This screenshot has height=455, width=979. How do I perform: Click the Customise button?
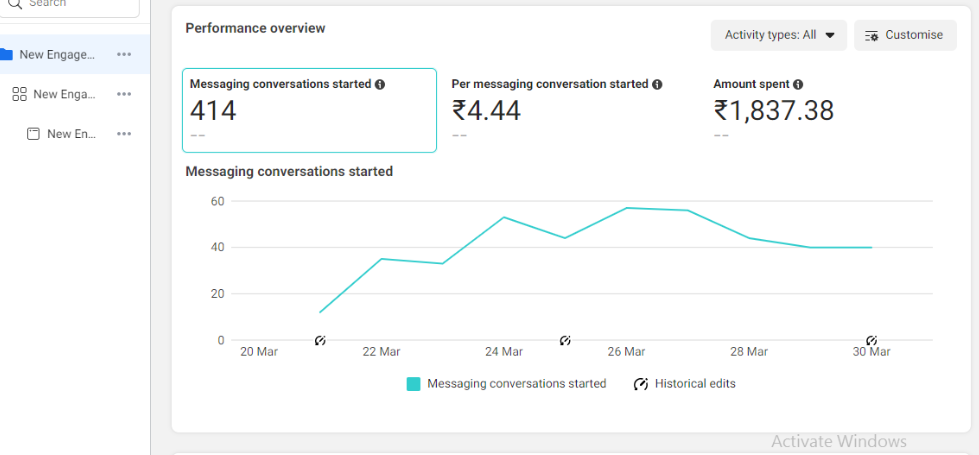(x=905, y=35)
